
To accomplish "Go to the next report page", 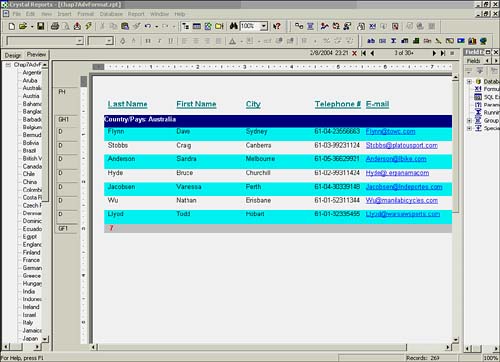I will tap(434, 53).
